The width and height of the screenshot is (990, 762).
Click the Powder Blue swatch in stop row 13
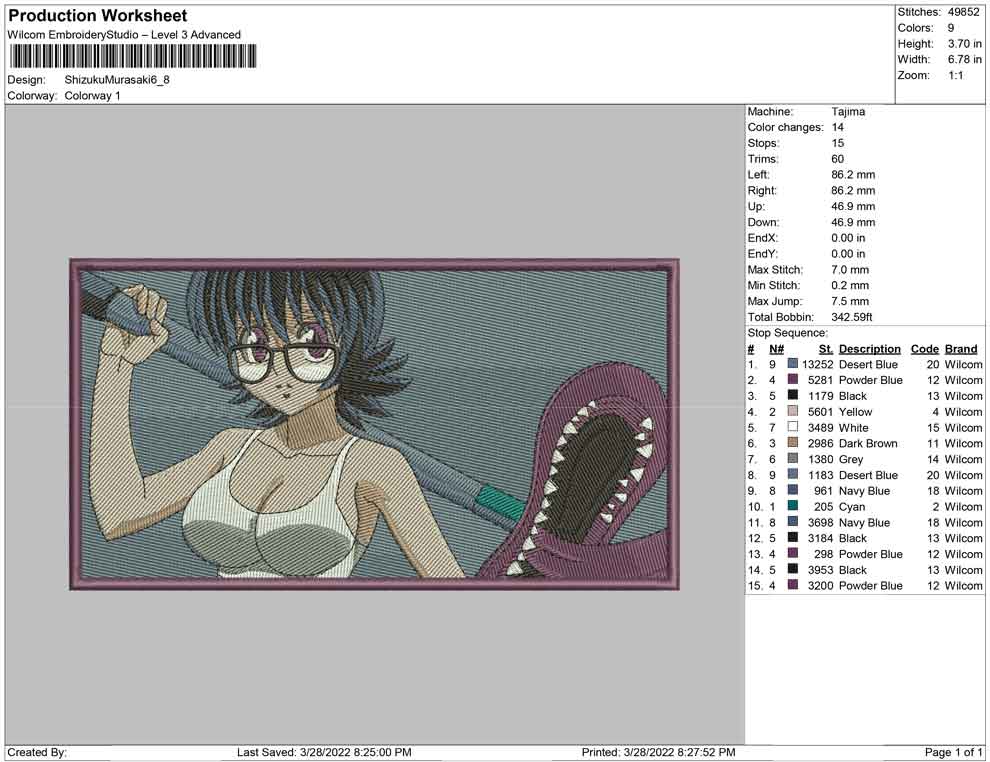(x=792, y=553)
